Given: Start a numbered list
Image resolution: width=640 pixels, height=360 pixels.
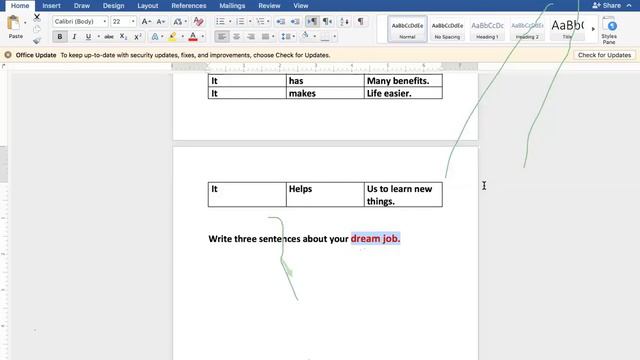Looking at the screenshot, I should pos(240,22).
